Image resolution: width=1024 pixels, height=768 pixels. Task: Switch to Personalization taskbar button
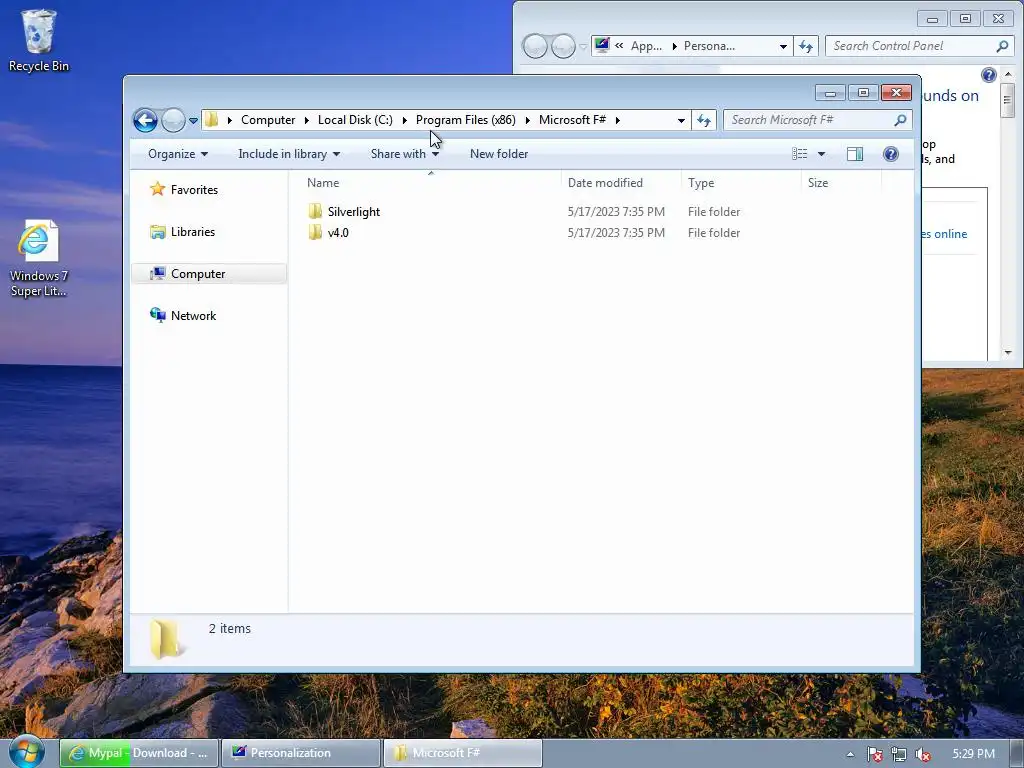coord(301,753)
